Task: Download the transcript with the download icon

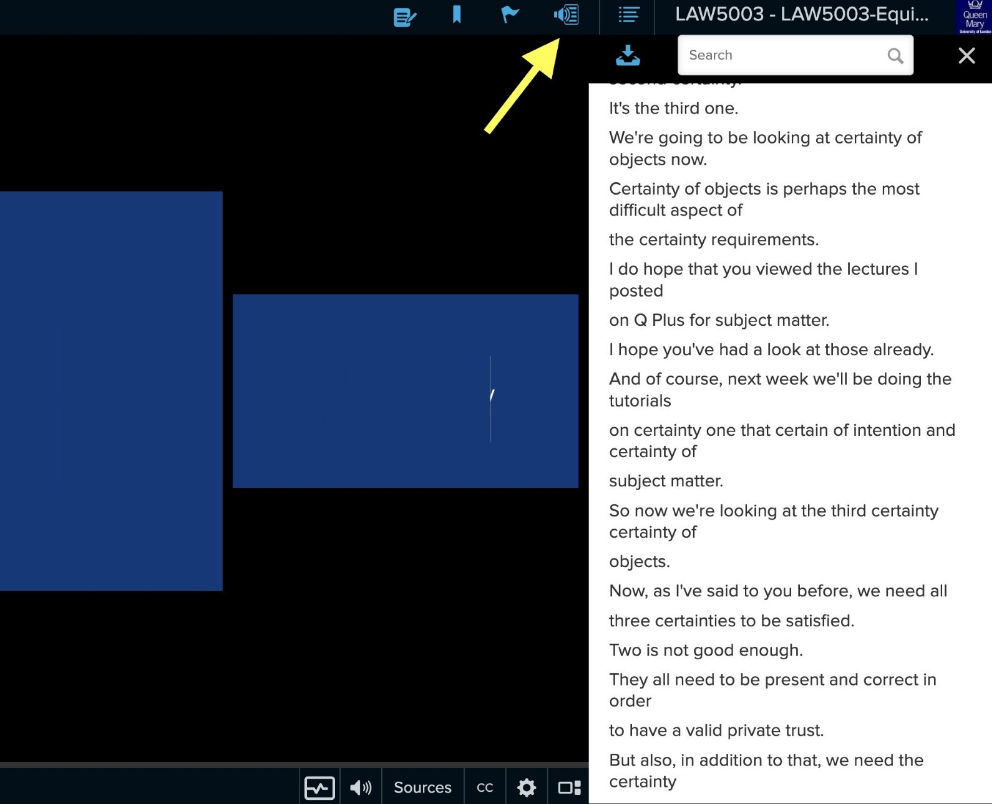Action: (628, 55)
